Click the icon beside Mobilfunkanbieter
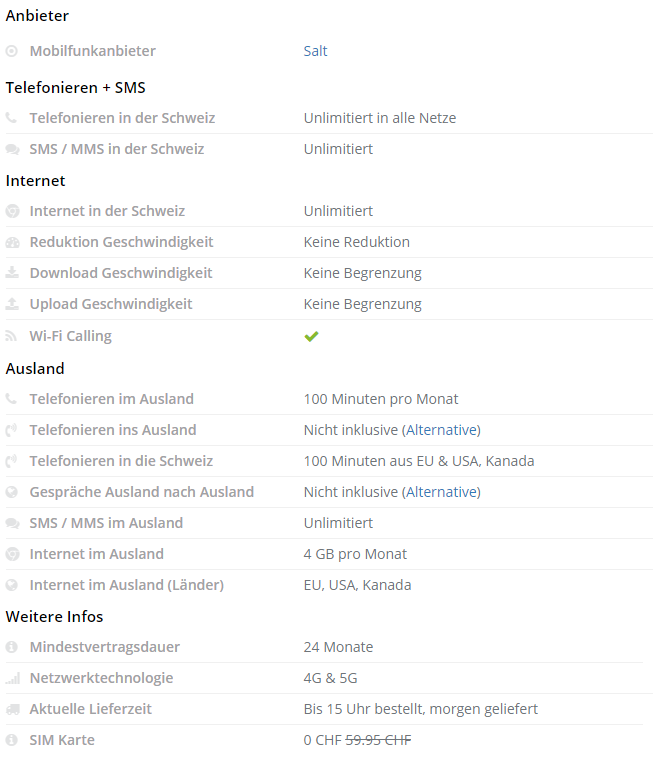Screen dimensions: 653x774 click(x=12, y=51)
